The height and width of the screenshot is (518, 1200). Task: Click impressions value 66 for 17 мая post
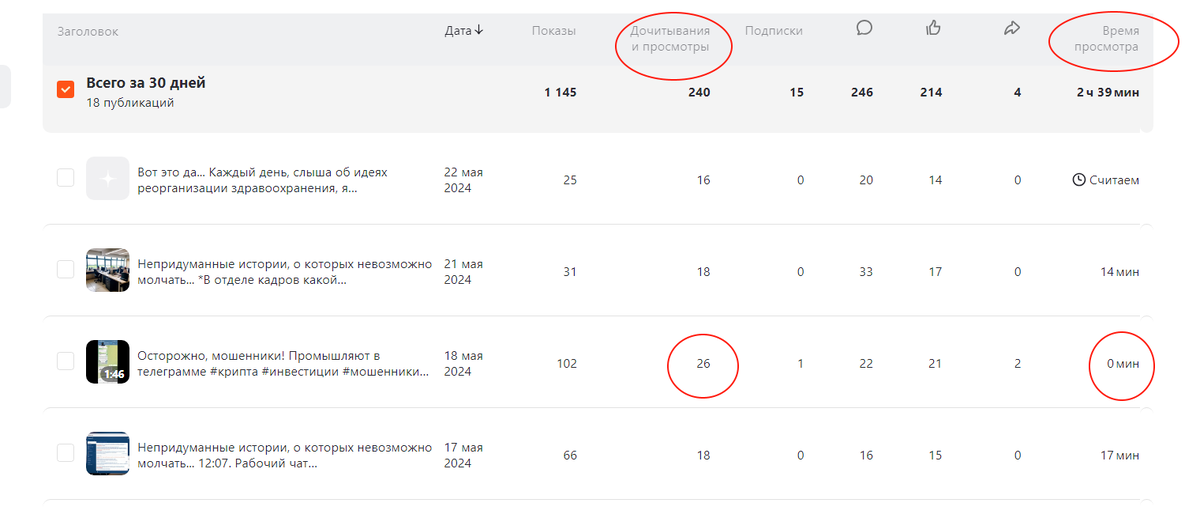[x=570, y=456]
